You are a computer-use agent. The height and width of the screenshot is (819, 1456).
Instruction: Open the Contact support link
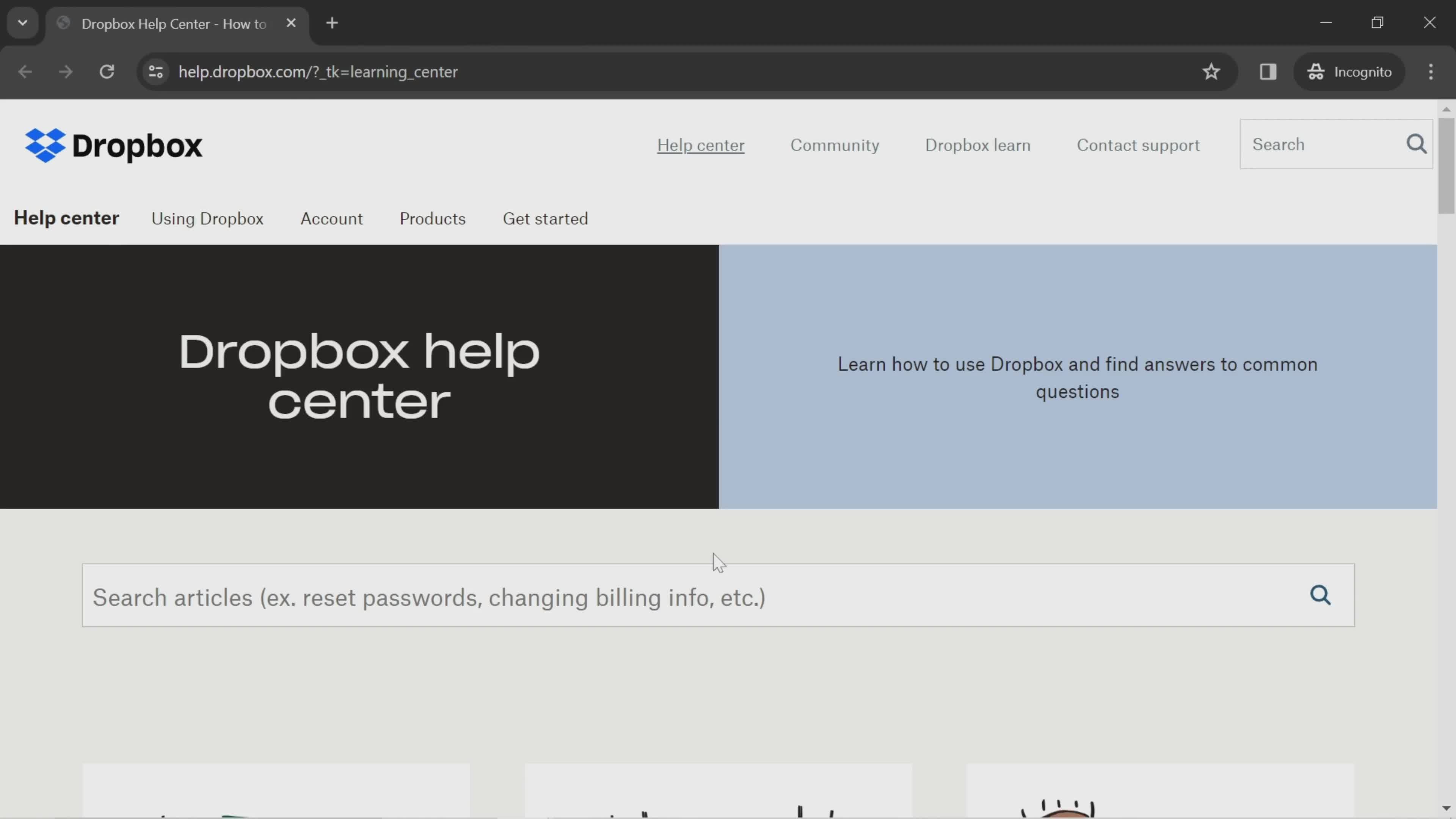click(x=1138, y=145)
